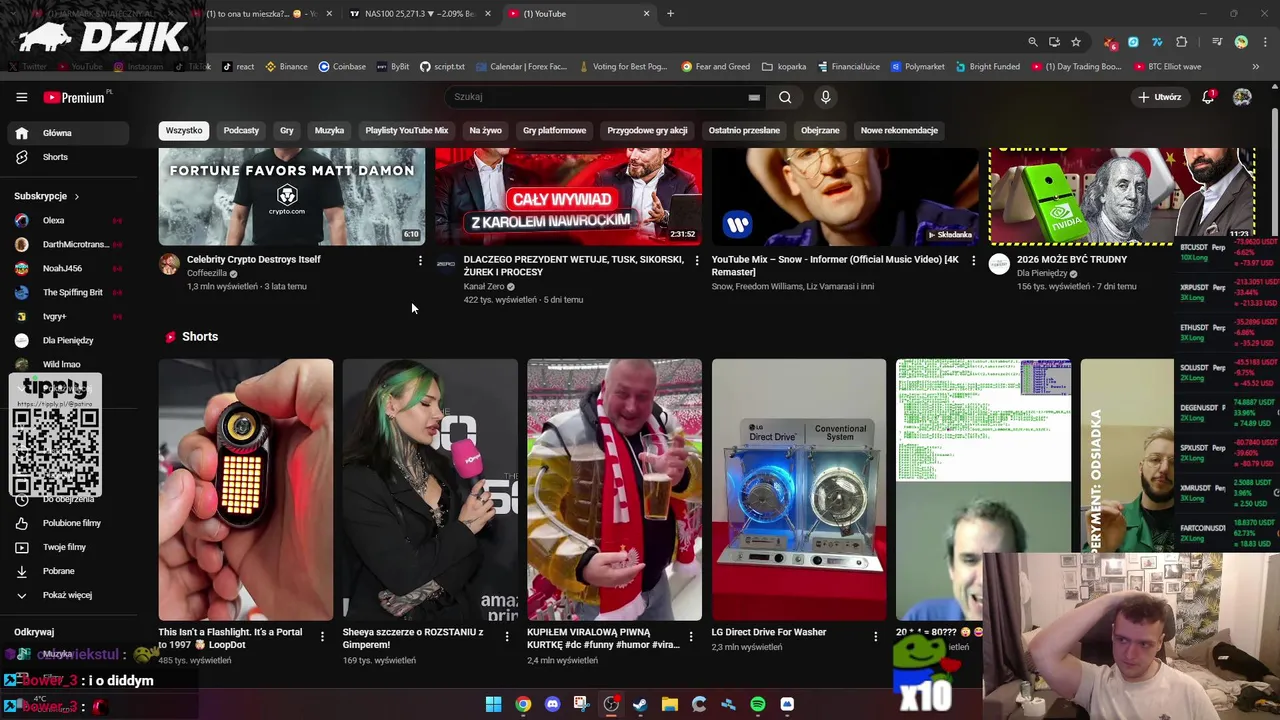Open Twoje filmy in sidebar

coord(69,547)
